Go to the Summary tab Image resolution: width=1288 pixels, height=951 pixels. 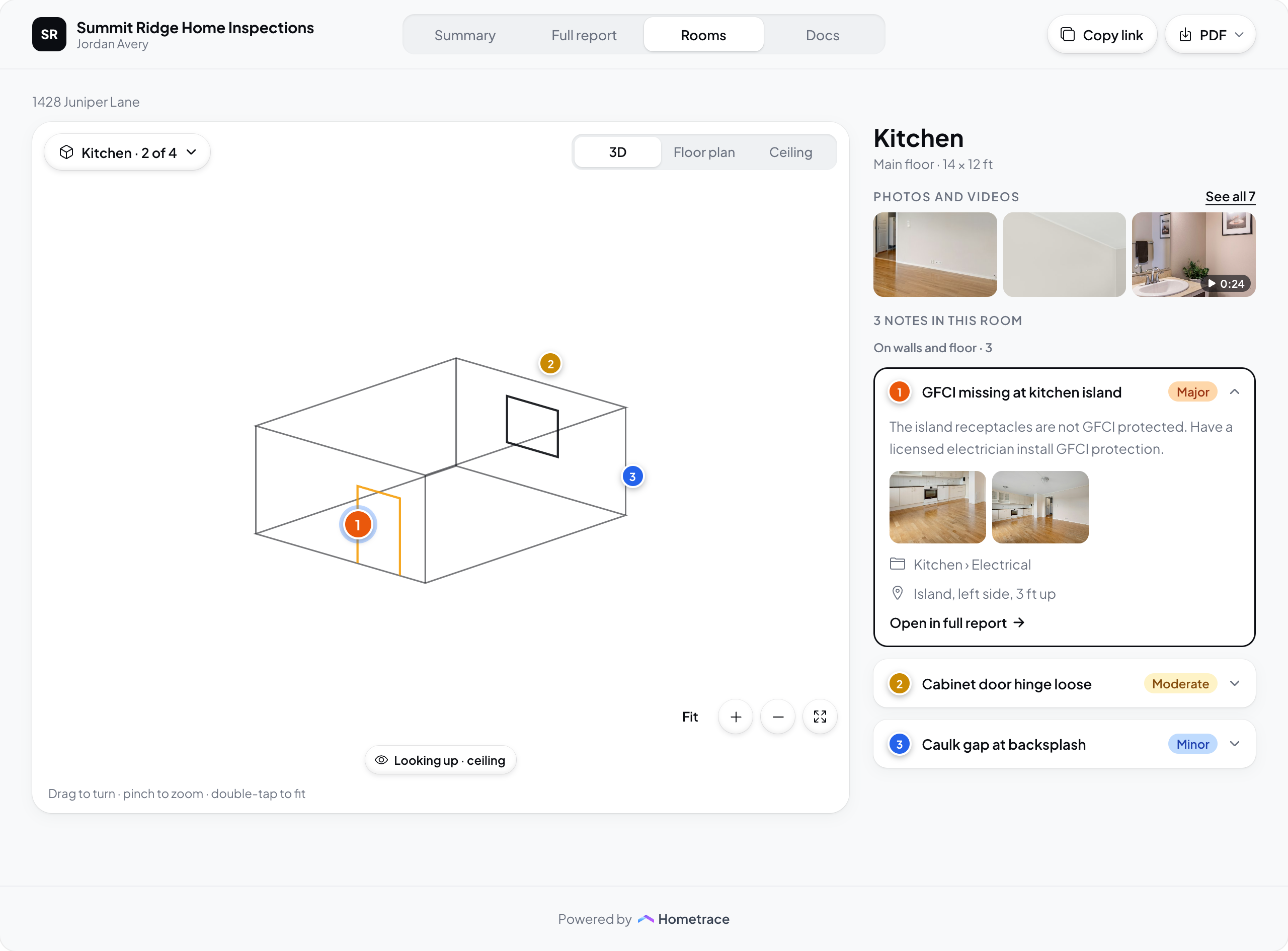[464, 35]
